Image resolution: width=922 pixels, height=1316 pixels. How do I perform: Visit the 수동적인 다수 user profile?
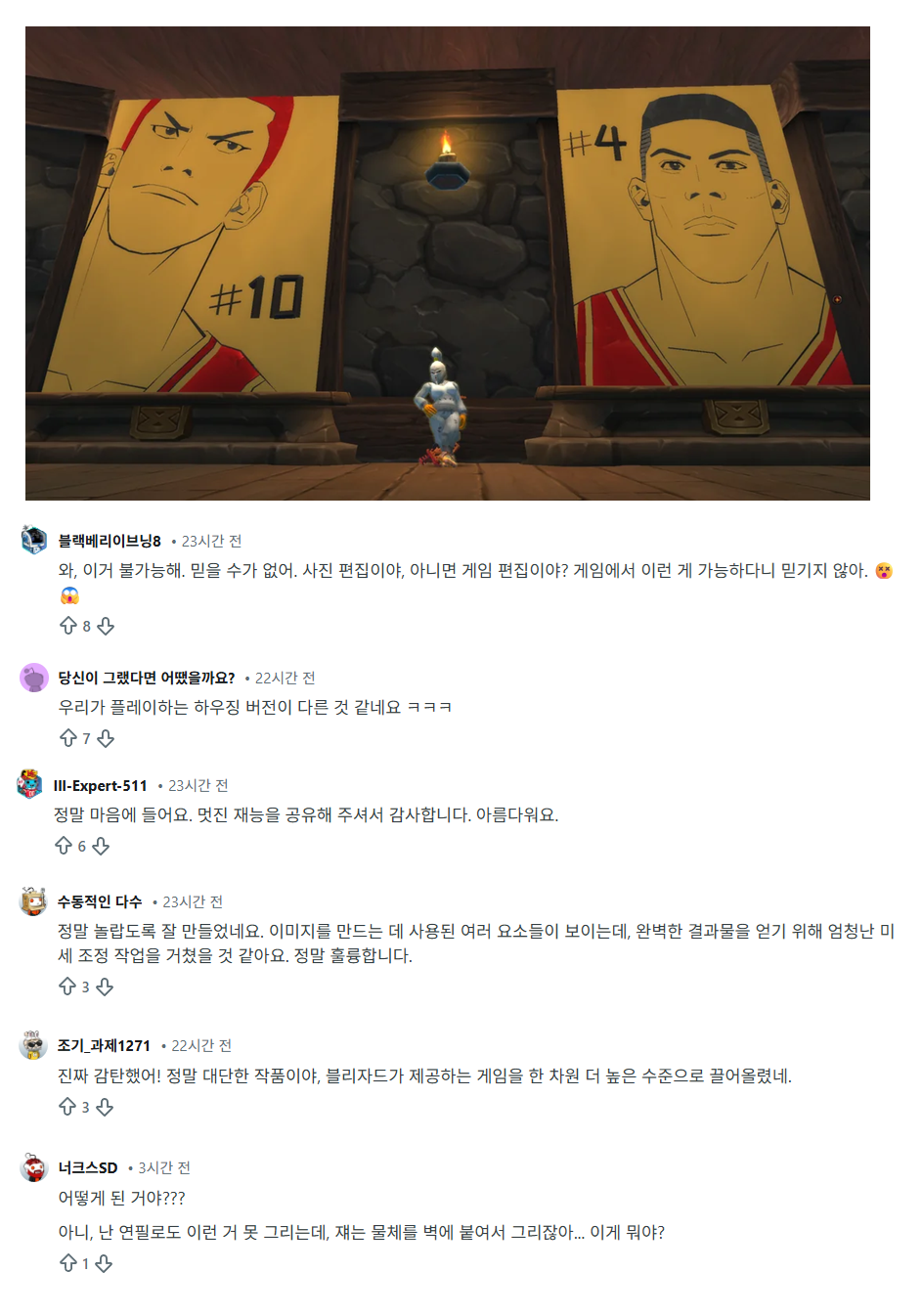pos(100,901)
